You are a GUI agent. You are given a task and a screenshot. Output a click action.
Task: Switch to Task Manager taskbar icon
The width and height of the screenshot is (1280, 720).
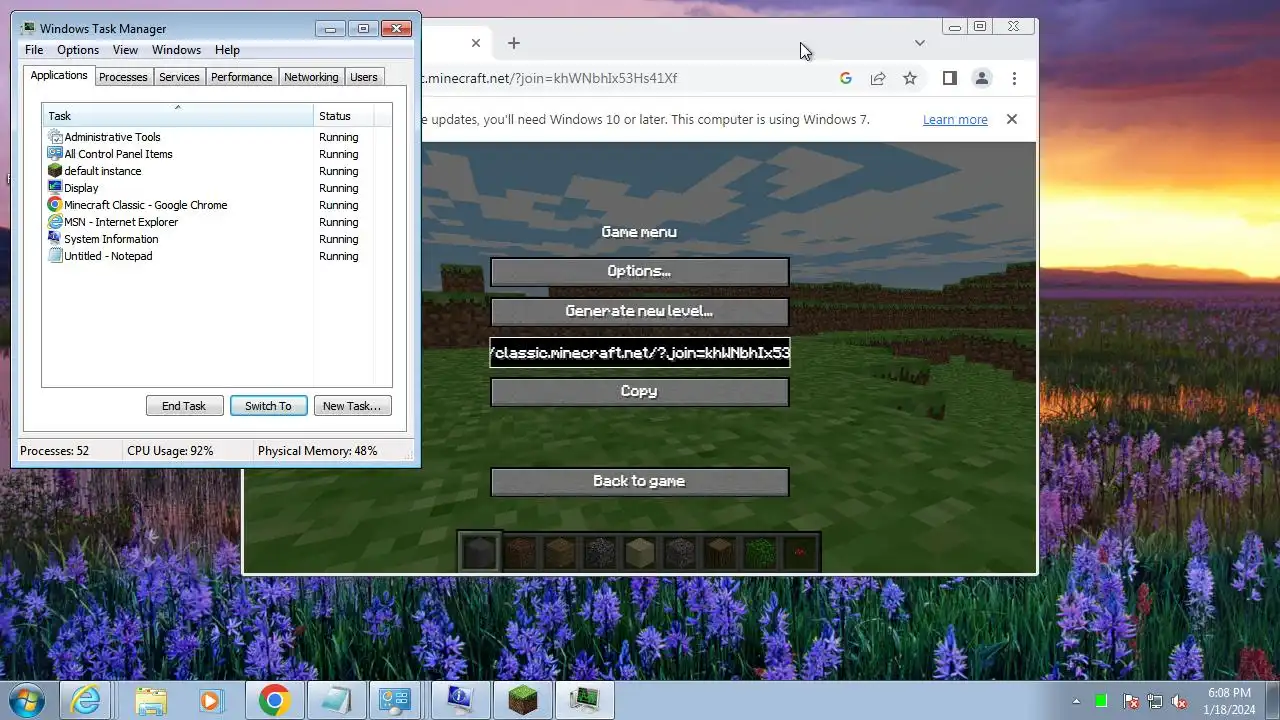[x=584, y=700]
